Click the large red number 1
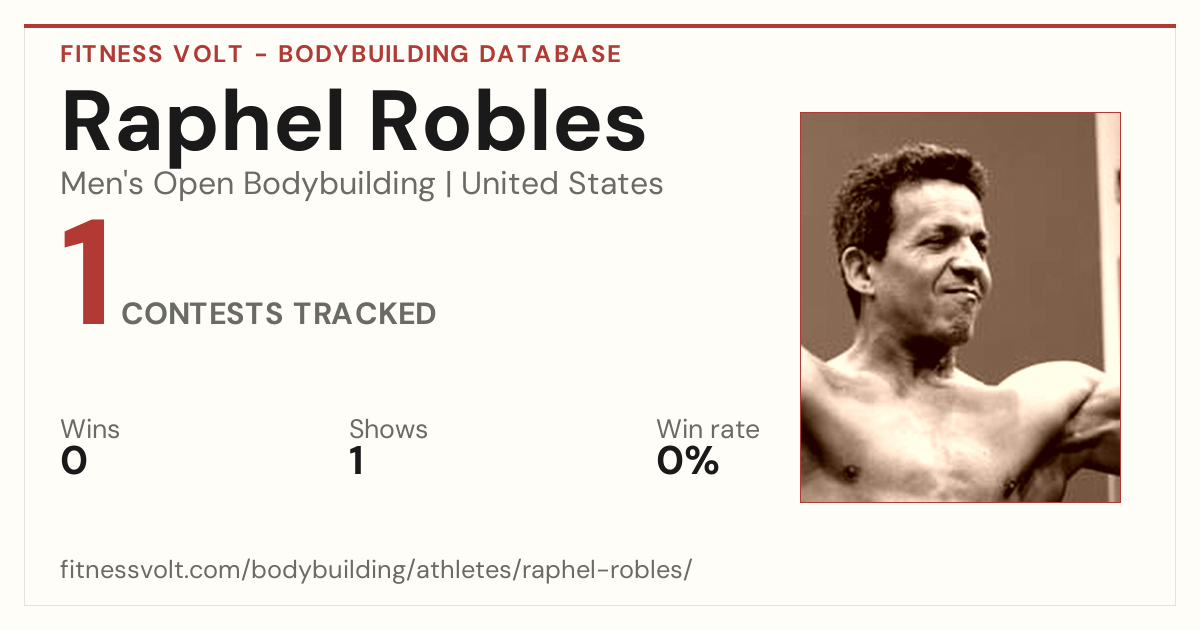The image size is (1200, 630). 85,274
